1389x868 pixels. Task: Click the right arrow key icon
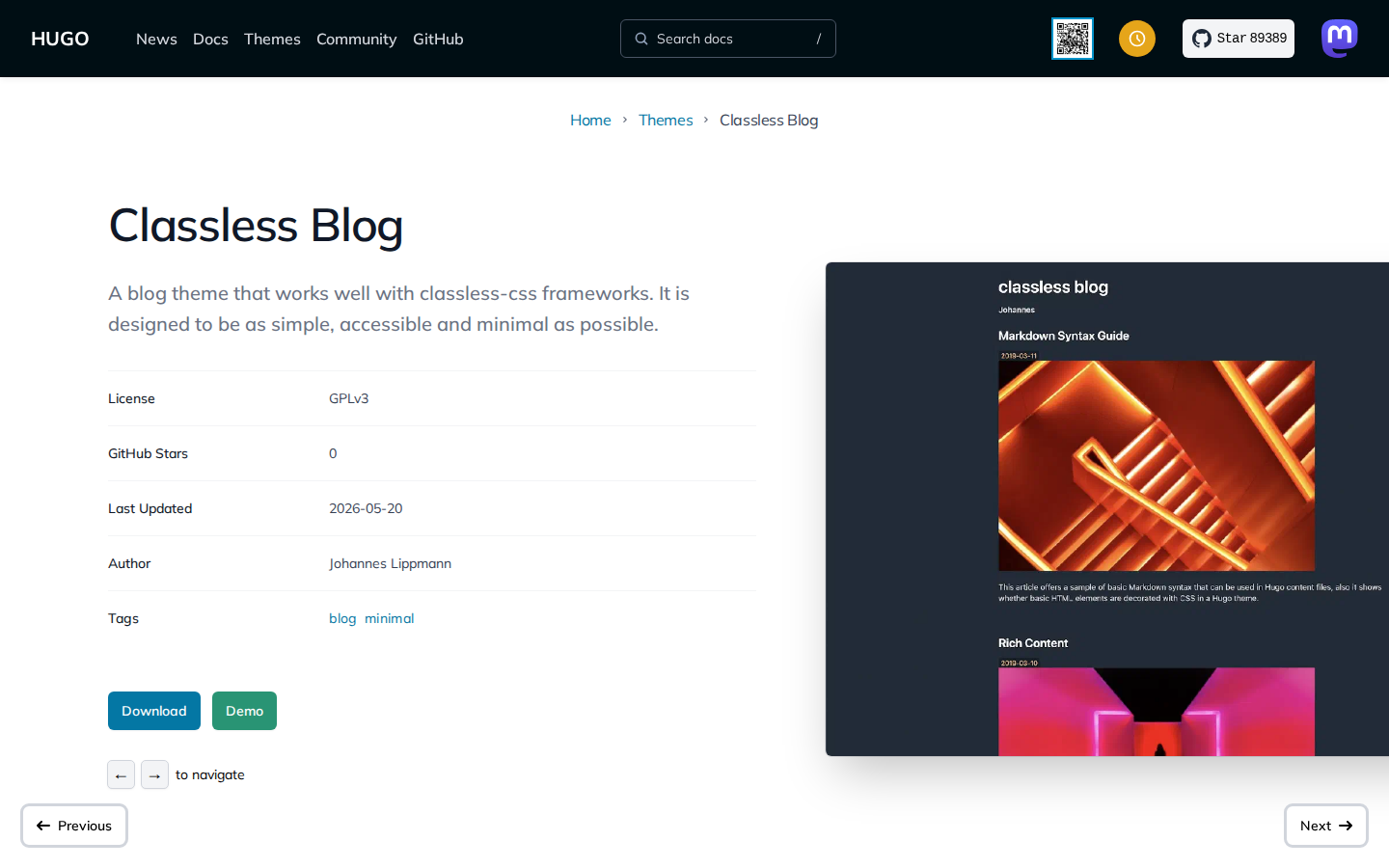(x=154, y=774)
